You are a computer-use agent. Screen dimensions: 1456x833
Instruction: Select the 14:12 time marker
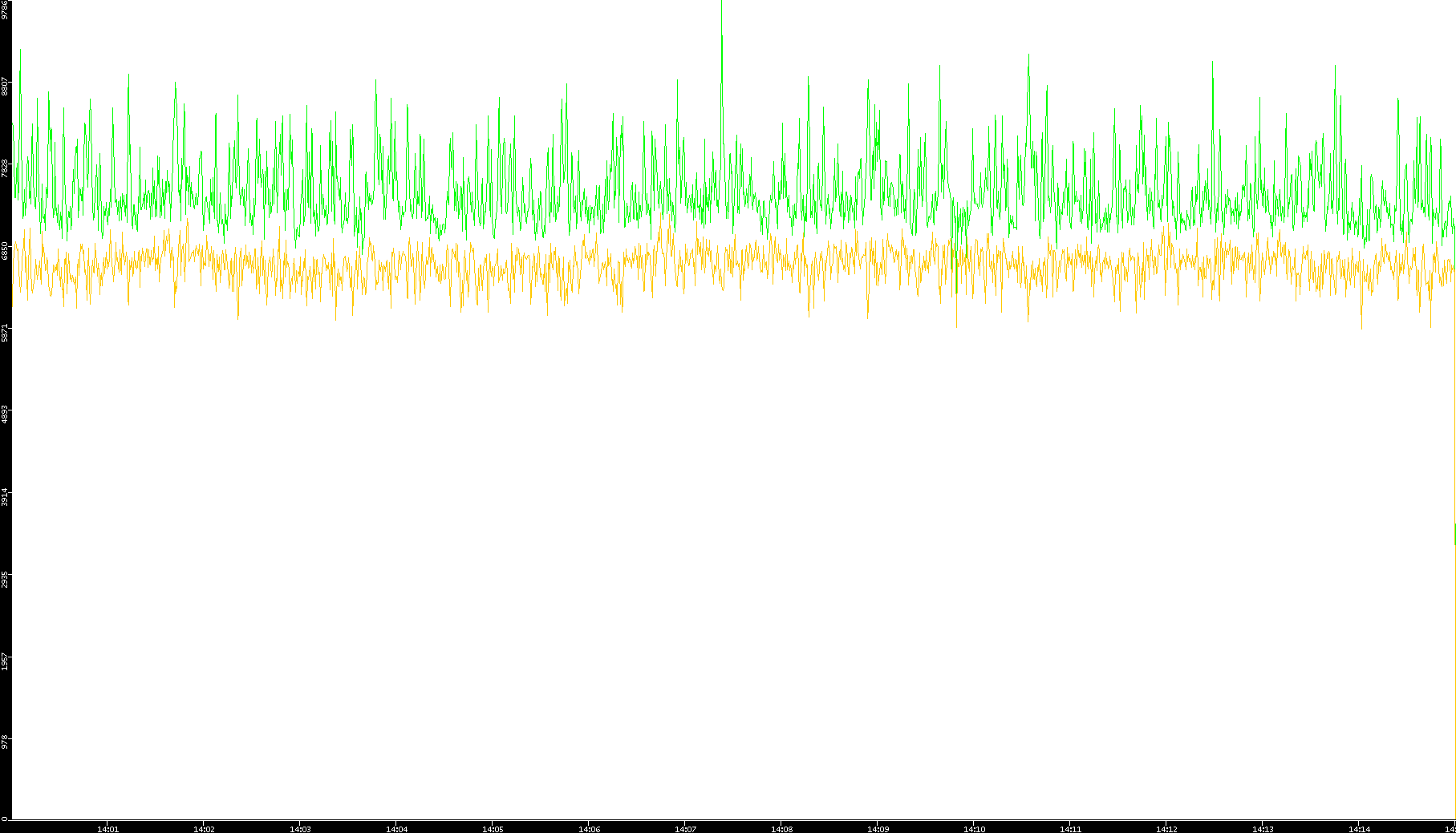pyautogui.click(x=1166, y=829)
